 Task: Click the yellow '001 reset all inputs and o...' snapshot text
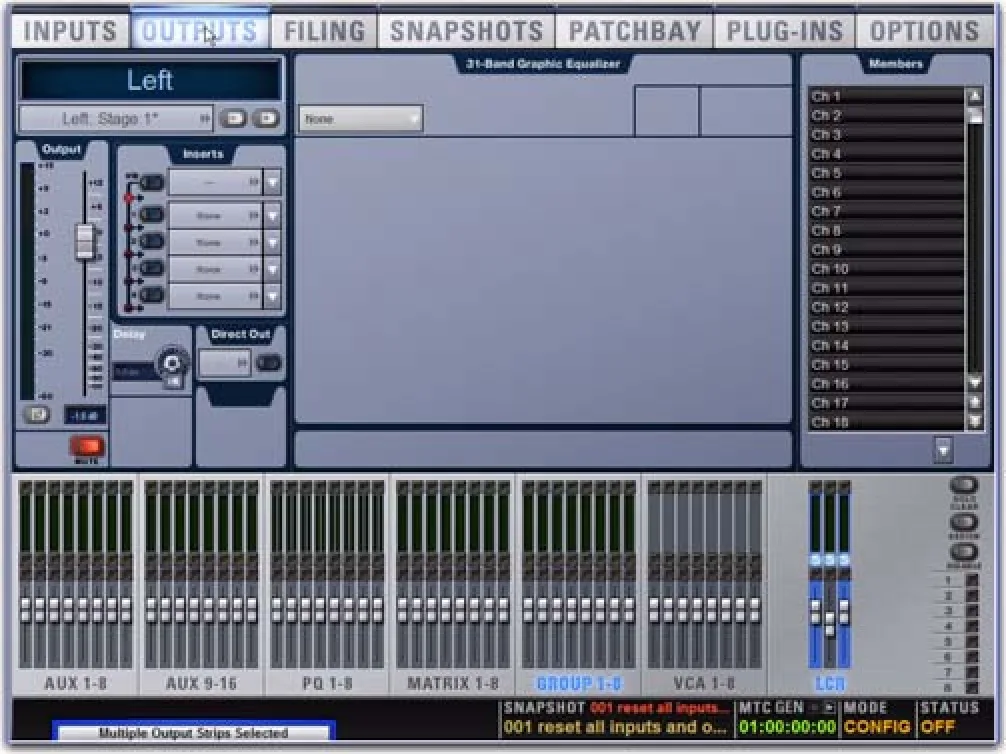point(615,727)
